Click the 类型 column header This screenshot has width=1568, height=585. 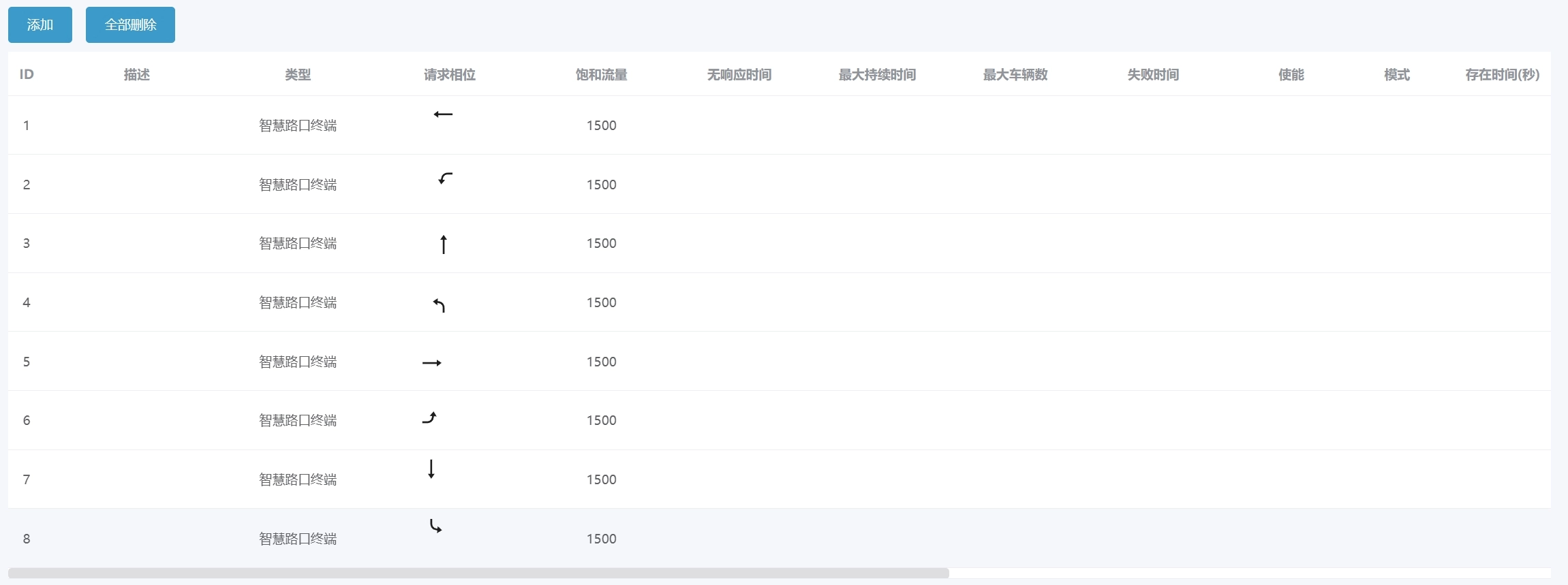coord(298,75)
